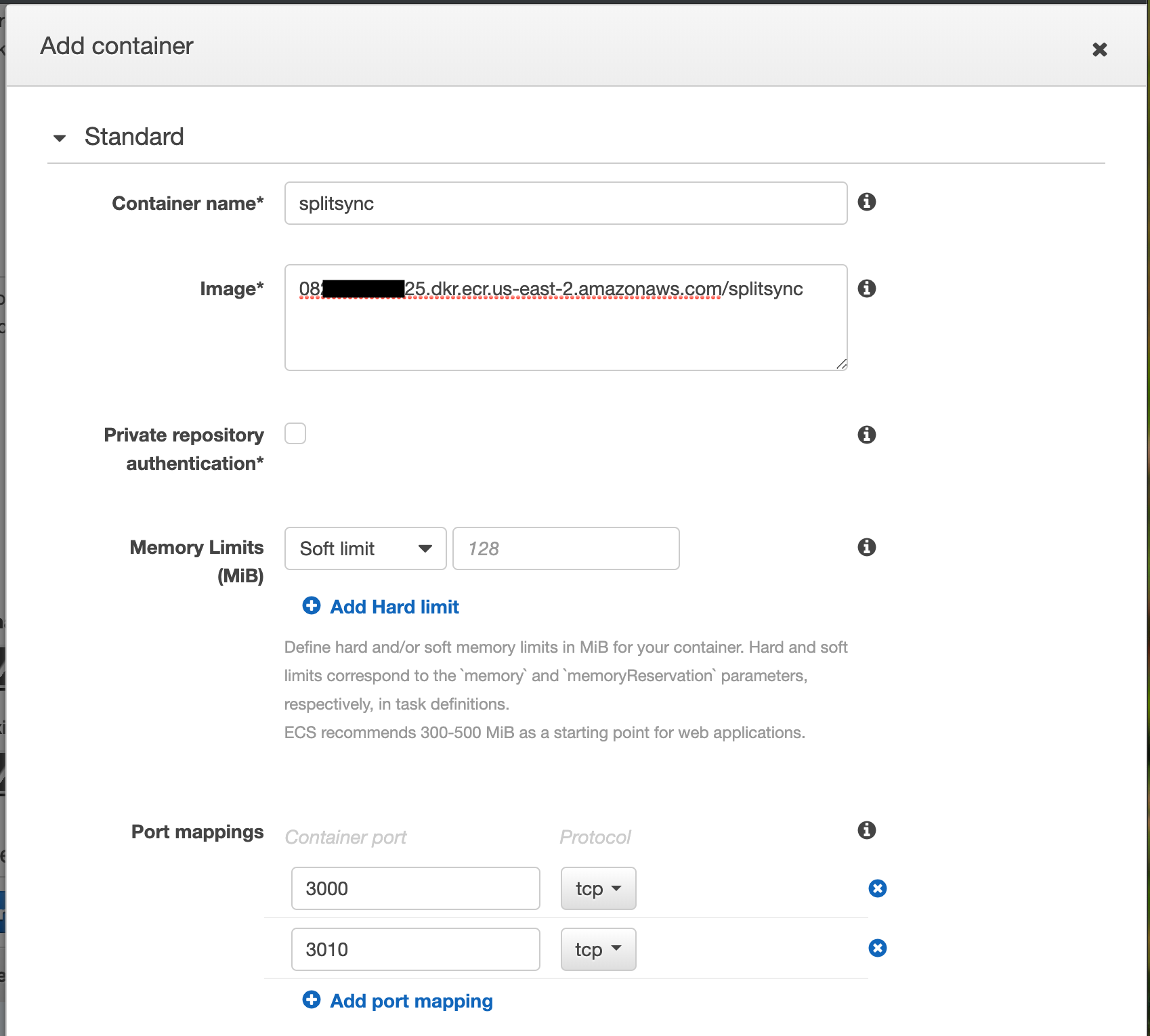Image resolution: width=1150 pixels, height=1036 pixels.
Task: Click plus icon beside Add Hard limit
Action: coord(312,605)
